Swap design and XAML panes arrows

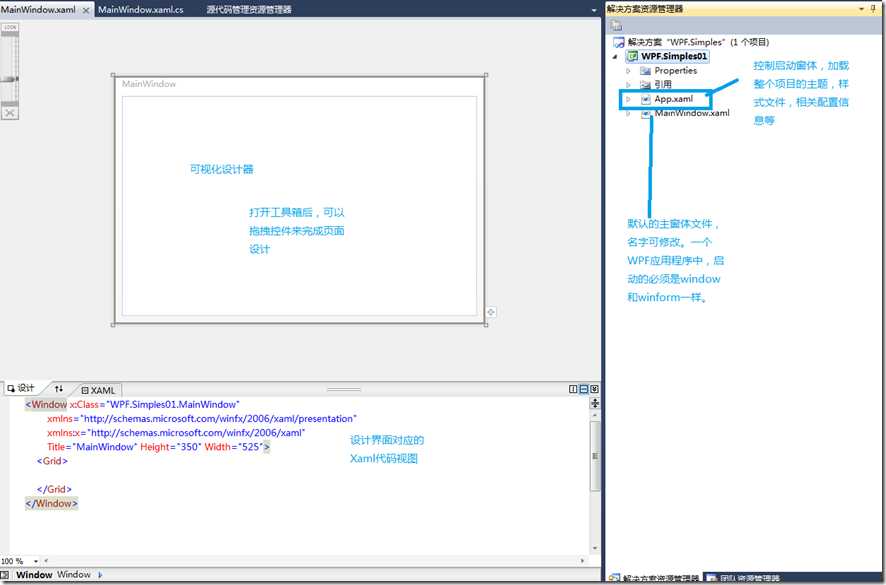coord(59,389)
